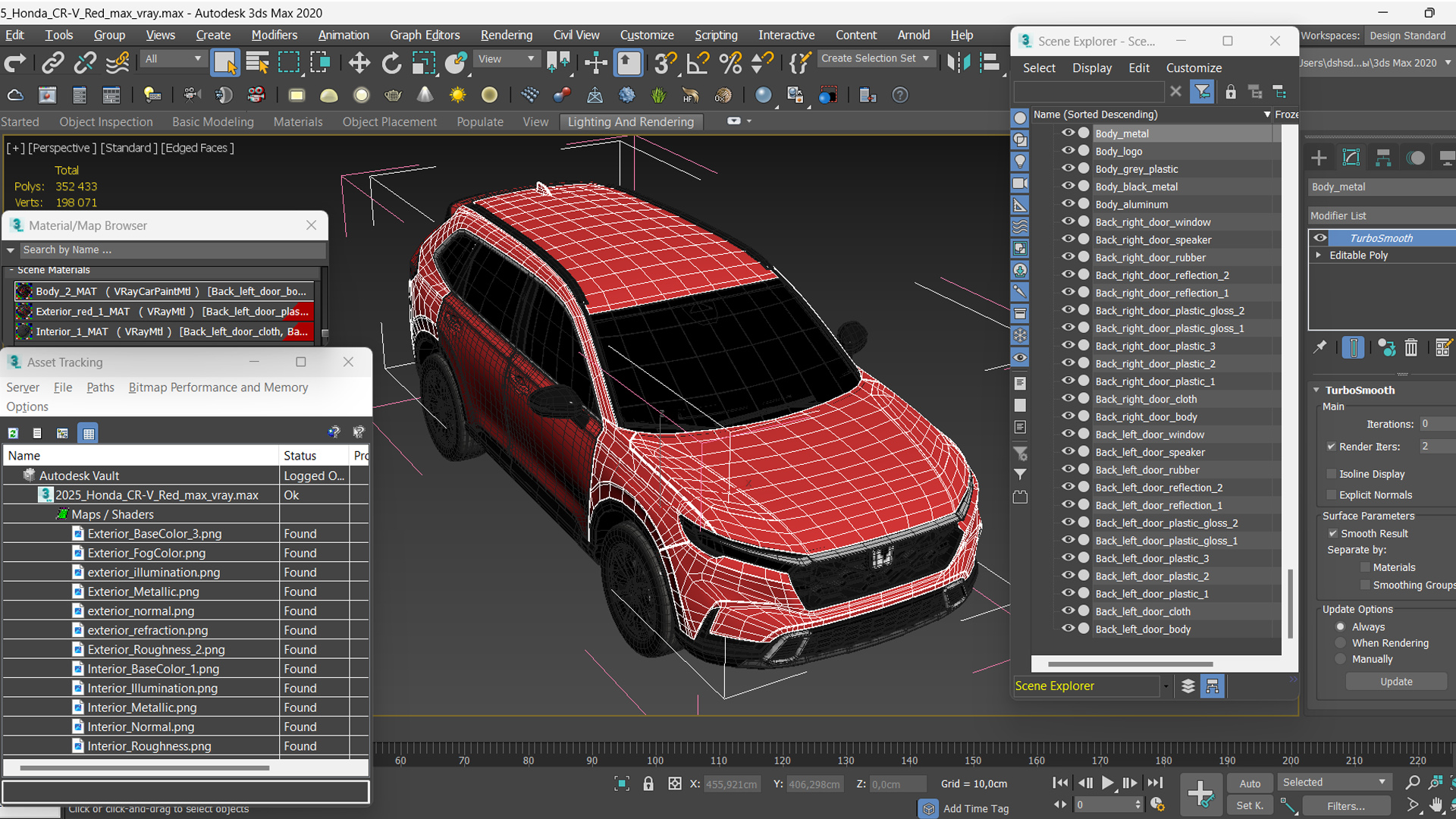Hide Back_left_door_cloth using its eye

pyautogui.click(x=1068, y=610)
